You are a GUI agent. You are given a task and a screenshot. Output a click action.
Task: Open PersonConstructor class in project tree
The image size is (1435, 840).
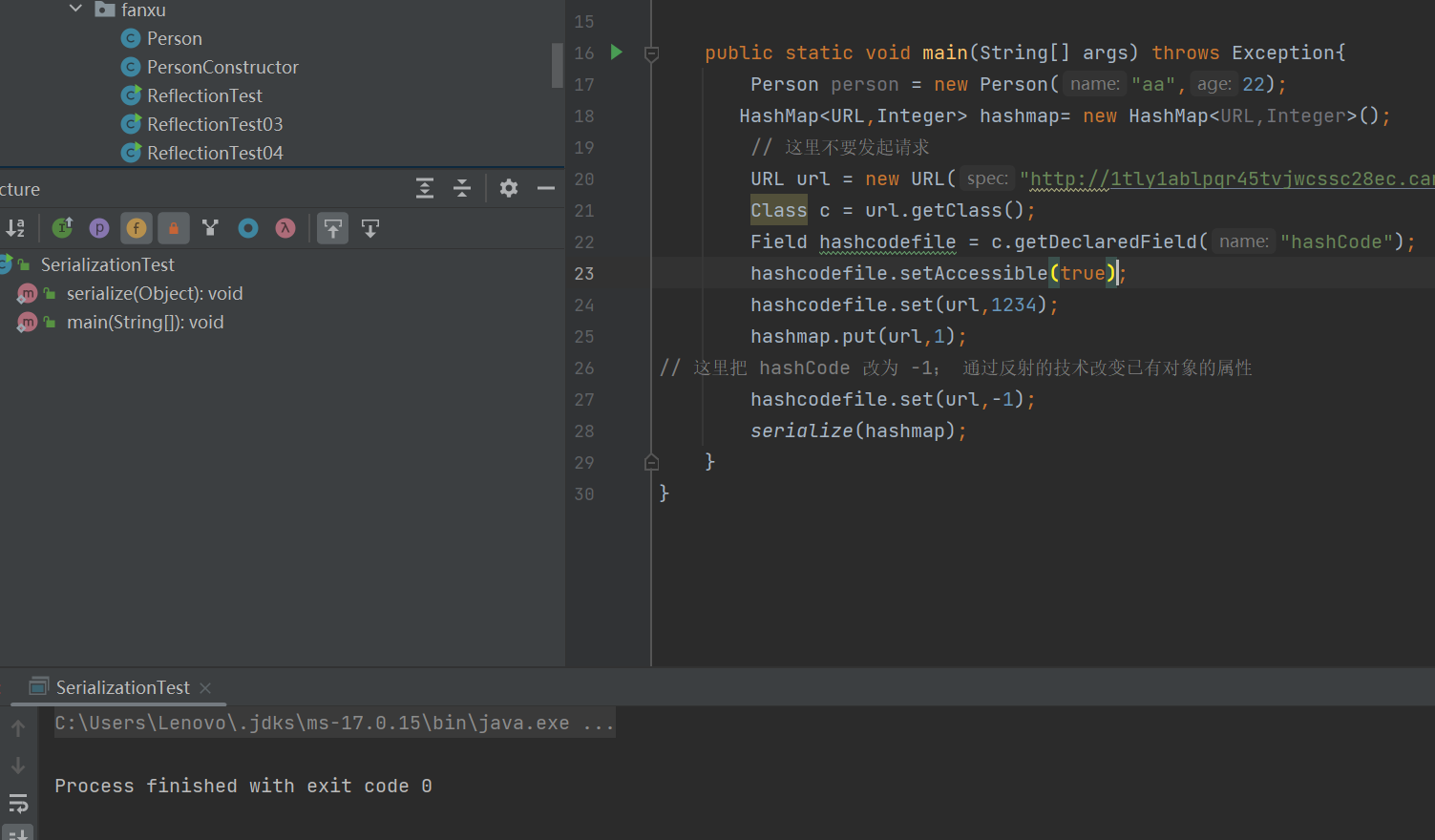click(x=222, y=67)
